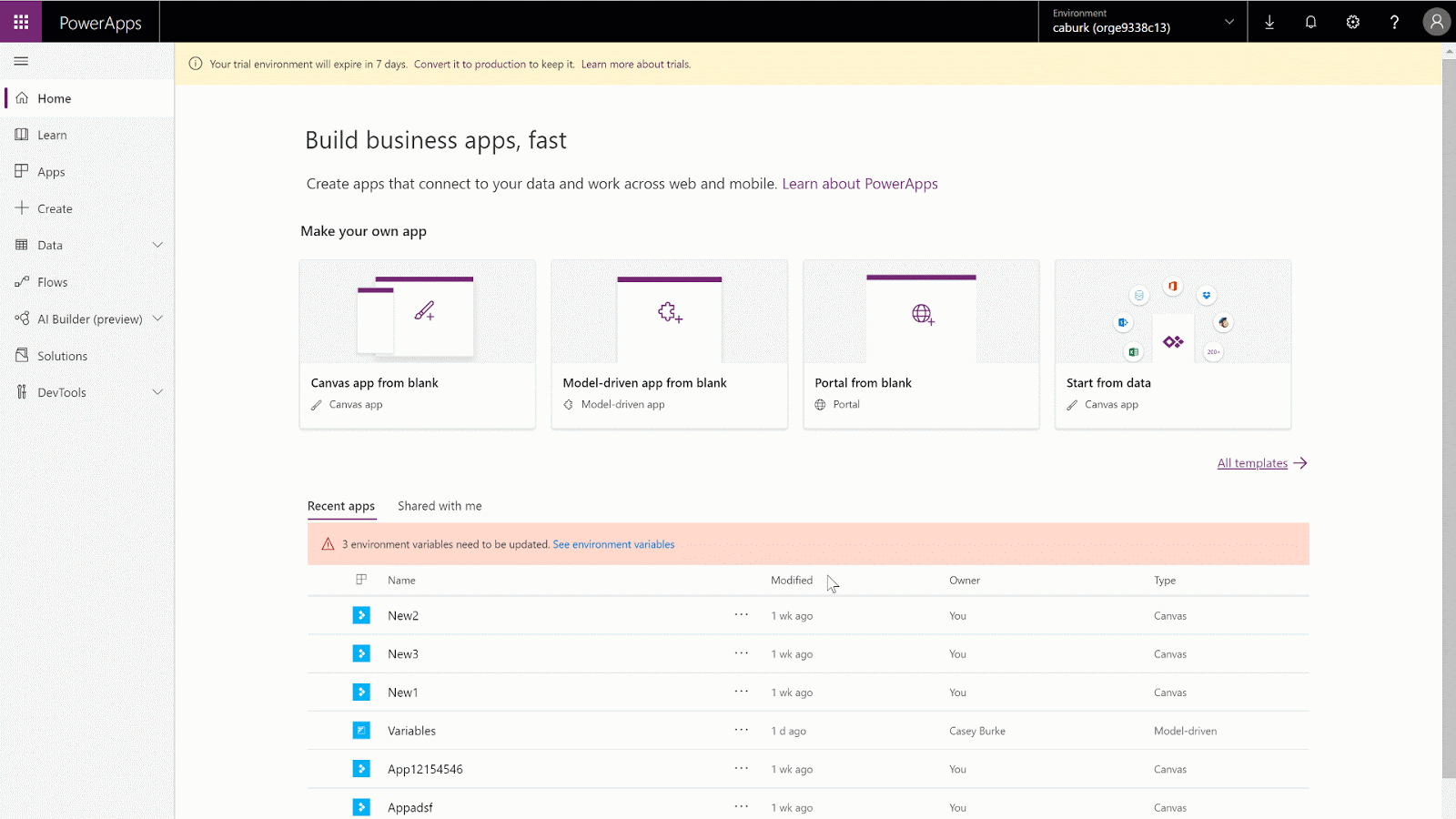Click the New1 canvas app icon
Screen dimensions: 1456x819
[x=361, y=692]
